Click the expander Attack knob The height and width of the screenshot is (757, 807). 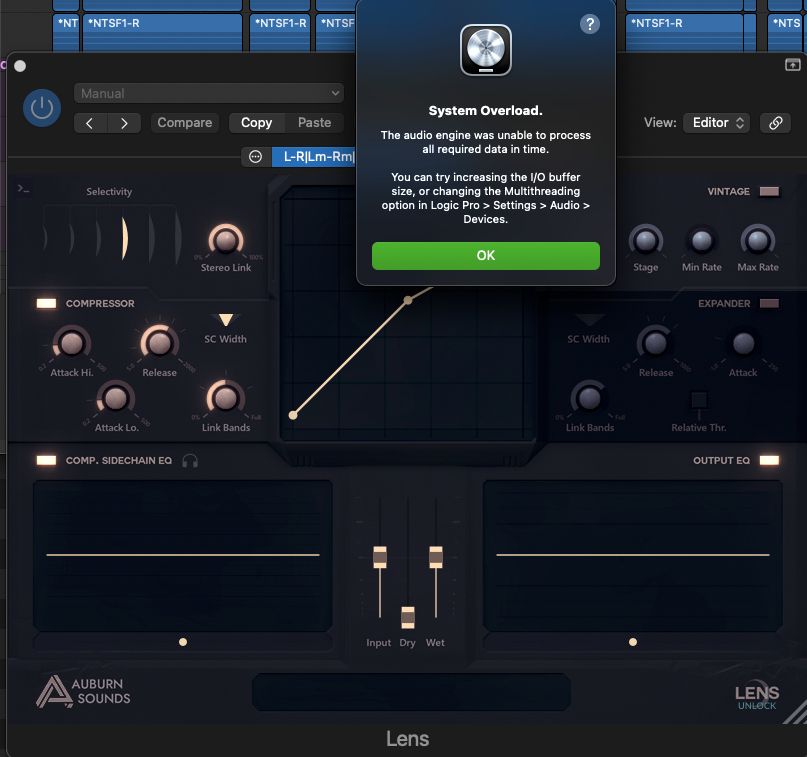[x=743, y=343]
